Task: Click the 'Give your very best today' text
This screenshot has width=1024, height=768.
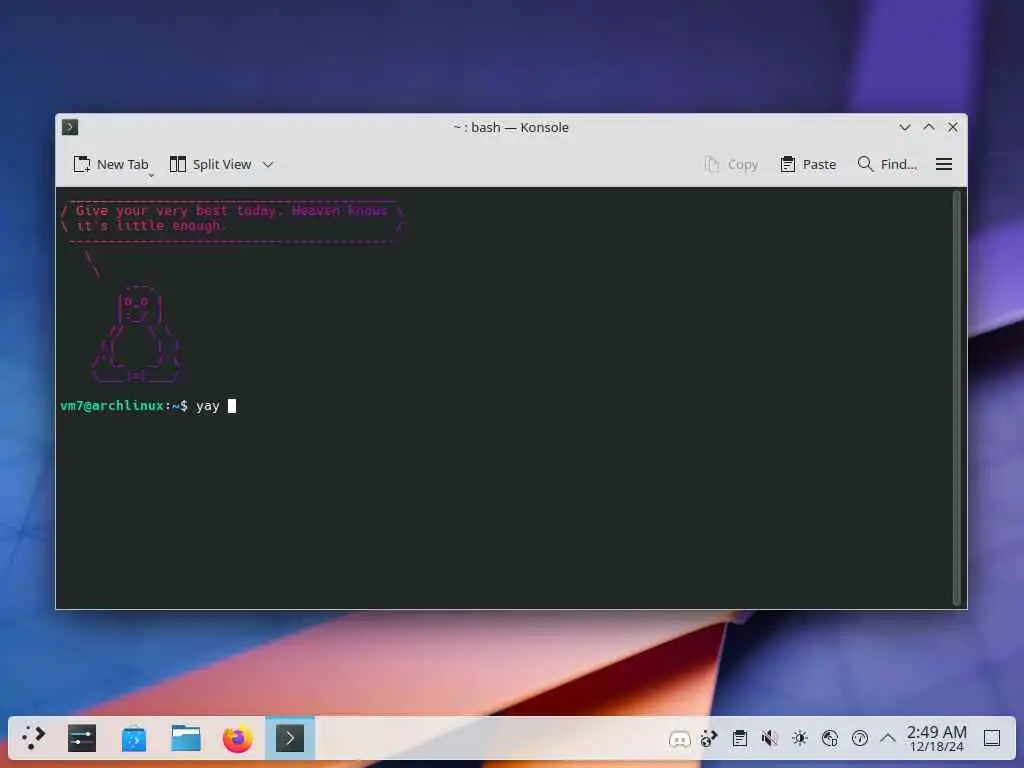Action: (x=176, y=211)
